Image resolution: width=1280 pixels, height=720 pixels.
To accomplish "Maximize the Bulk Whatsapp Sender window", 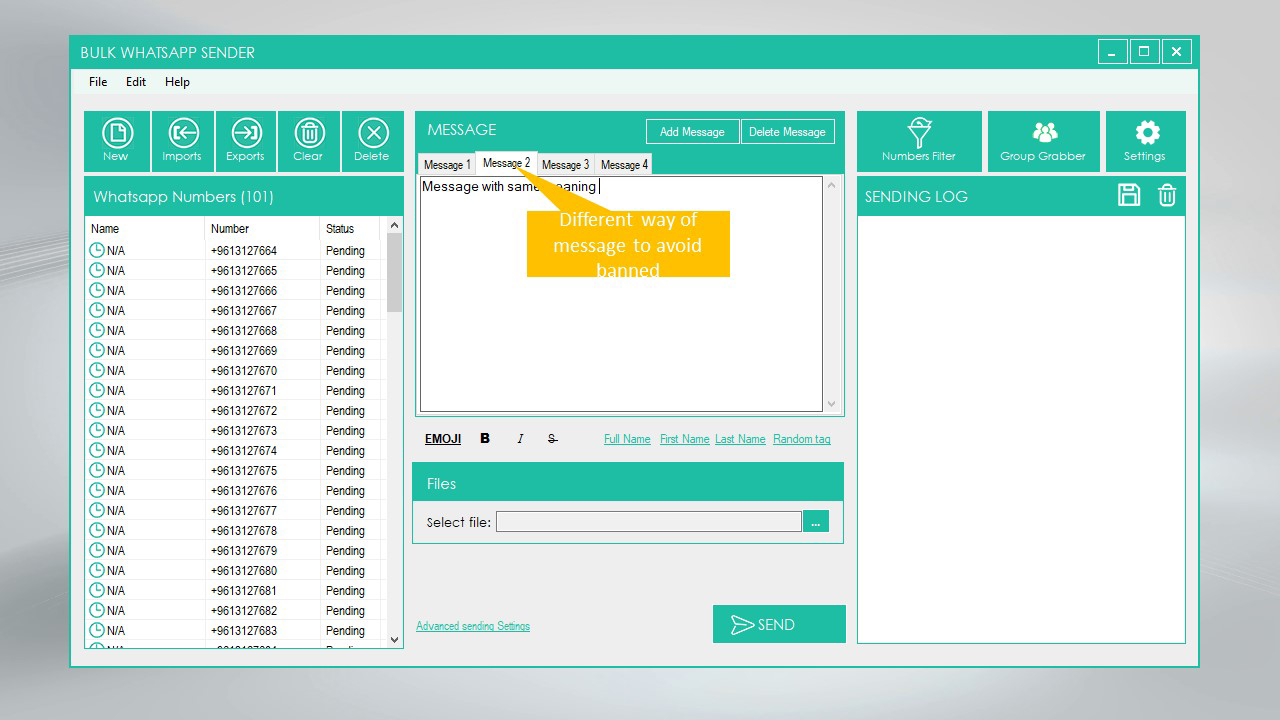I will 1144,52.
